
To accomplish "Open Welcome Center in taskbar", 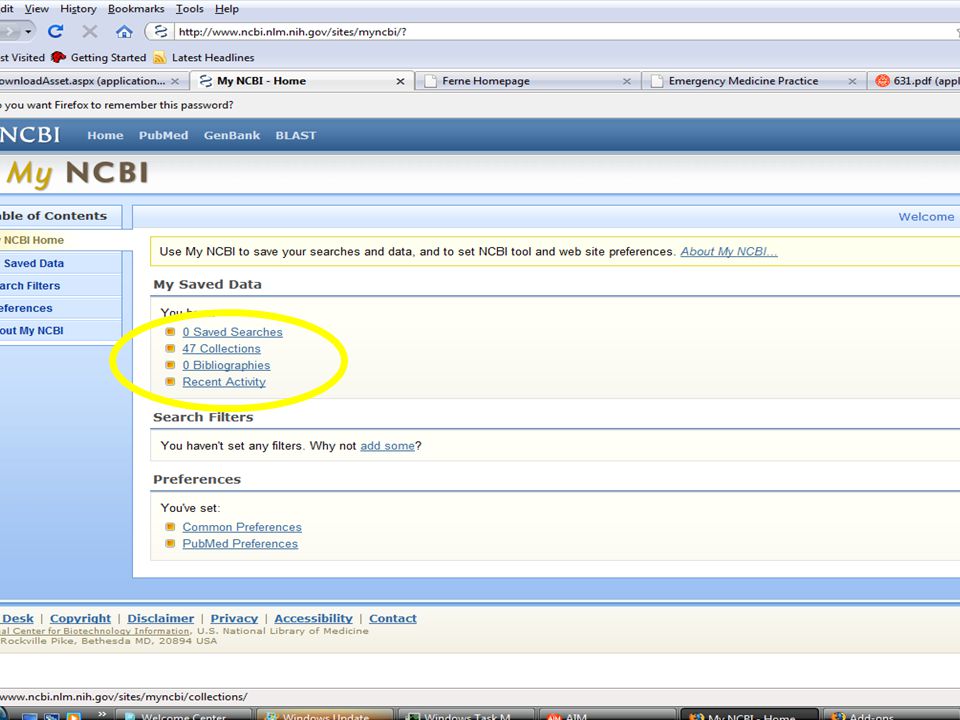I will (x=184, y=715).
